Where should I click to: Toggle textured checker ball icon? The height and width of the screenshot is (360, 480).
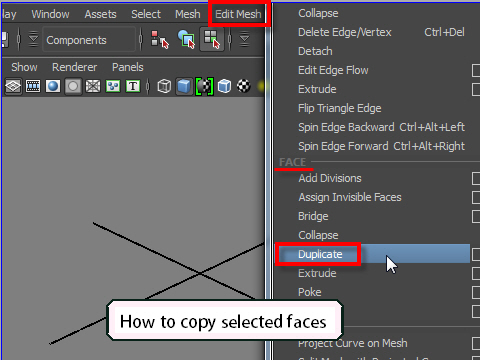click(x=244, y=86)
